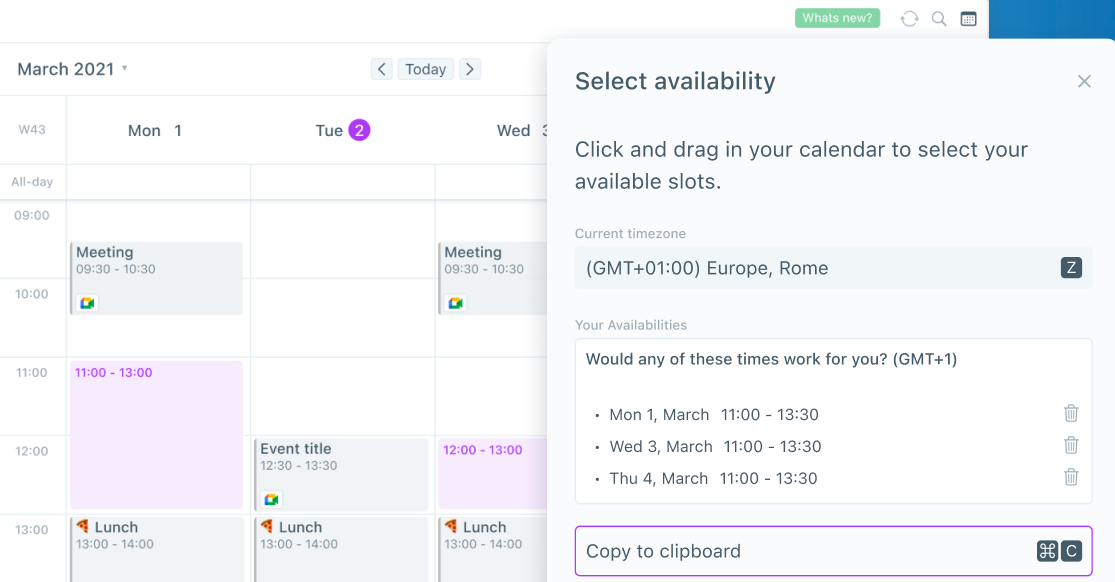Click the Z keyboard shortcut badge
1115x582 pixels.
1071,268
